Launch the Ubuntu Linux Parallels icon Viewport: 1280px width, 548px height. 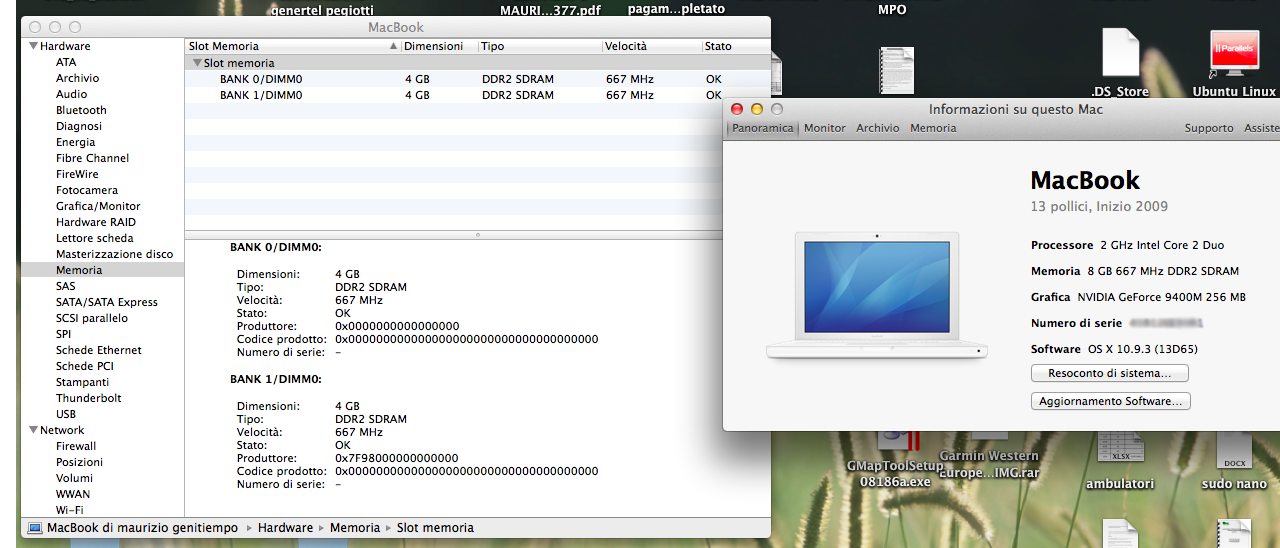coord(1233,55)
